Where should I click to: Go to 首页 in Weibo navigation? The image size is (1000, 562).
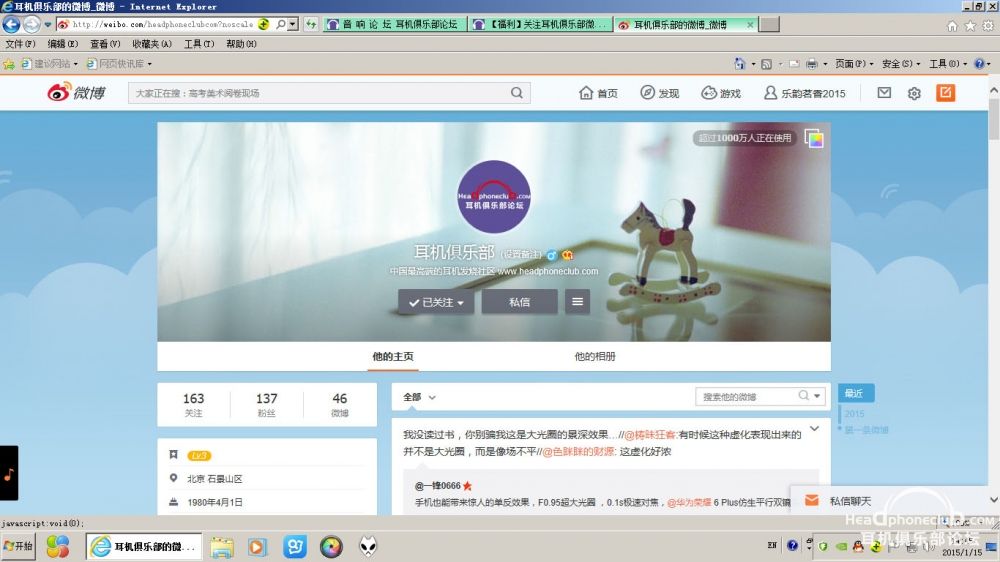coord(598,93)
